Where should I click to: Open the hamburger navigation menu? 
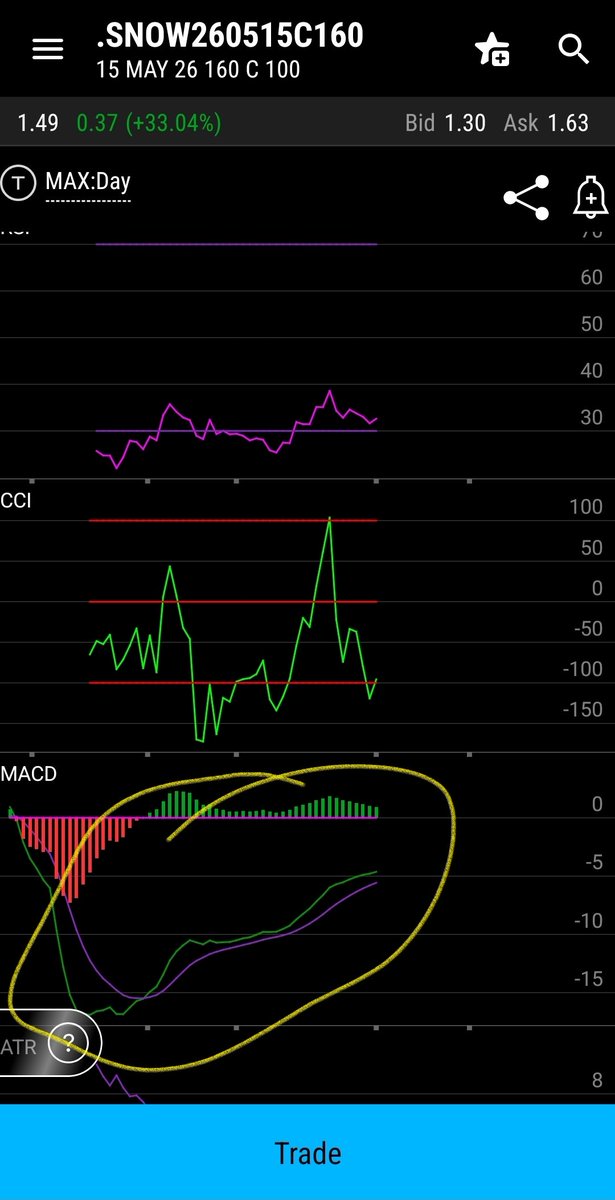(x=48, y=50)
